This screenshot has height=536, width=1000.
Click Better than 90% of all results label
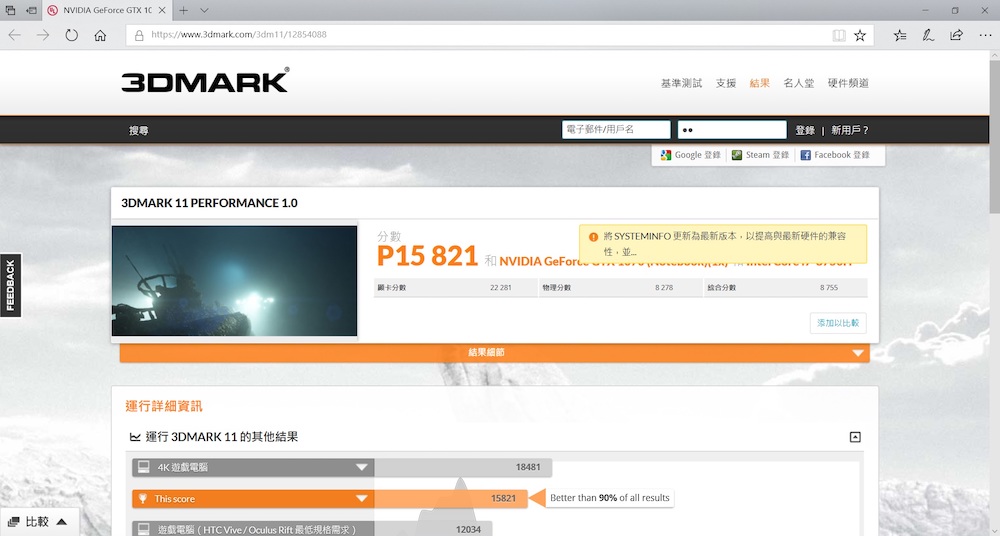610,498
